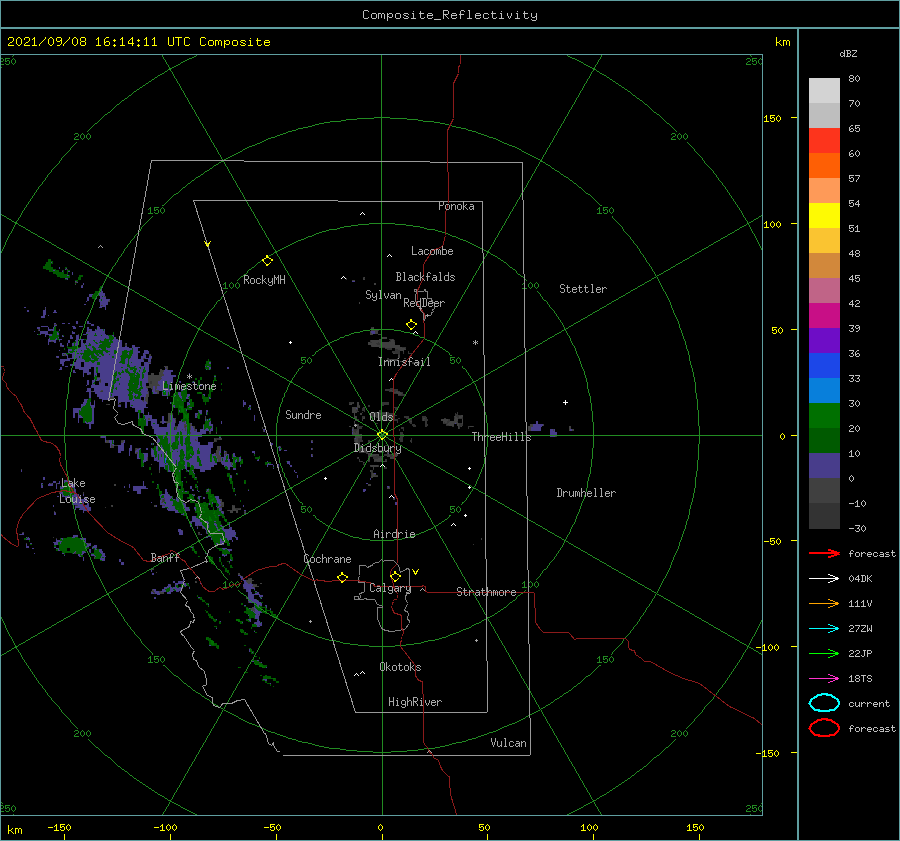The image size is (900, 841).
Task: Select the ThreeHills label
Action: tap(502, 437)
